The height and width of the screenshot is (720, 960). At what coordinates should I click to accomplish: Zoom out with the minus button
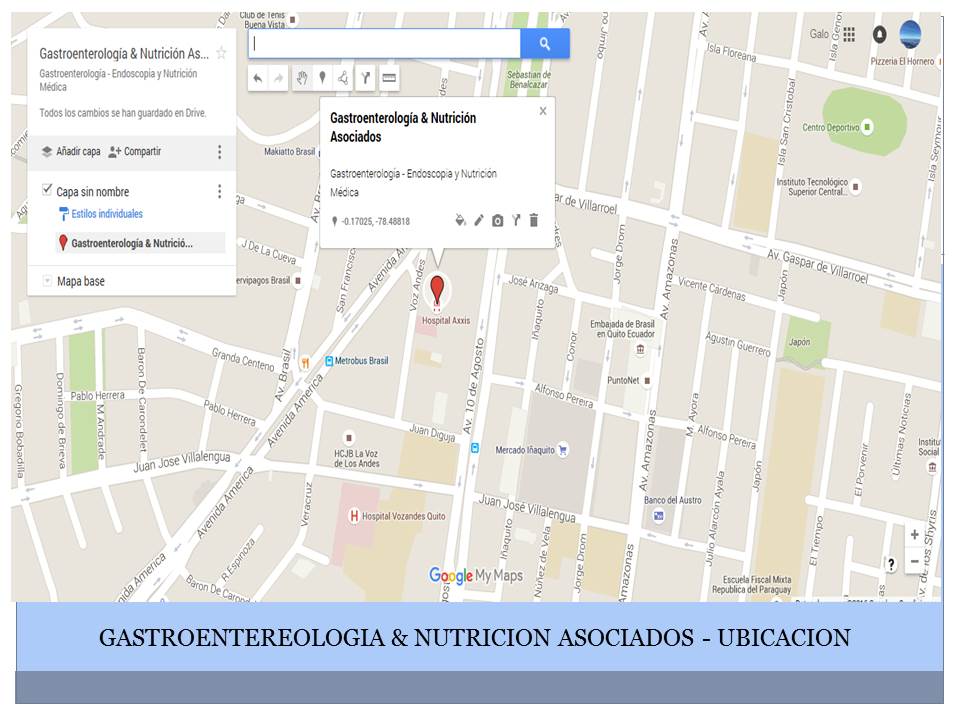(914, 561)
